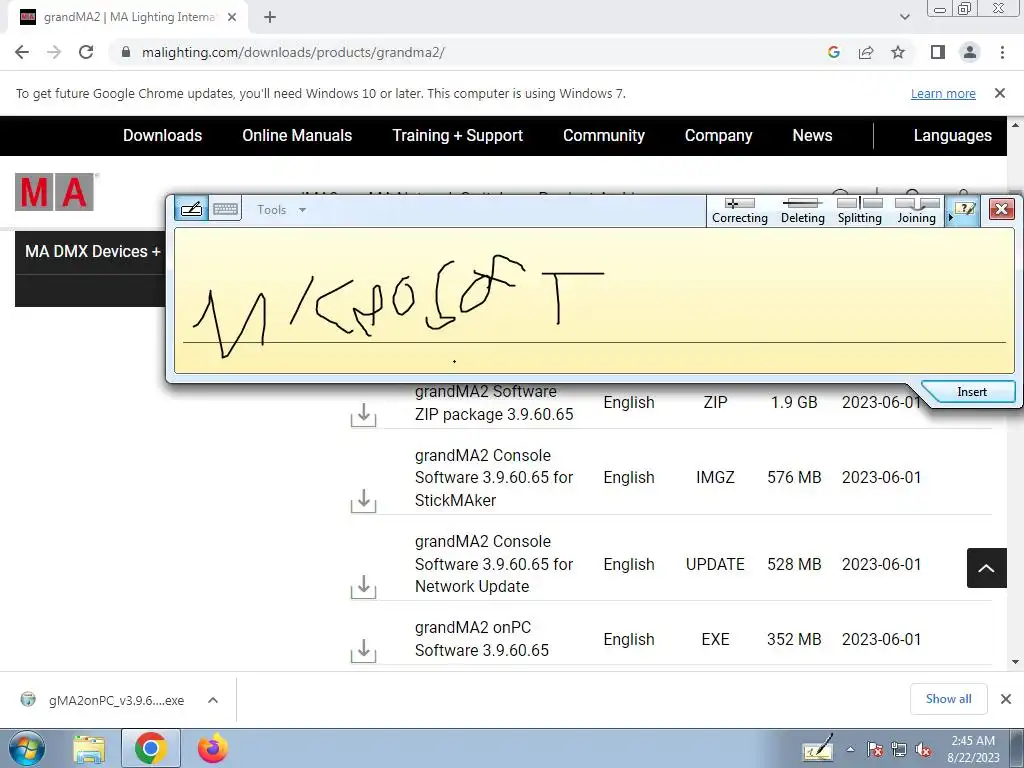The image size is (1024, 768).
Task: Show the Correcting gesture demo
Action: [739, 211]
